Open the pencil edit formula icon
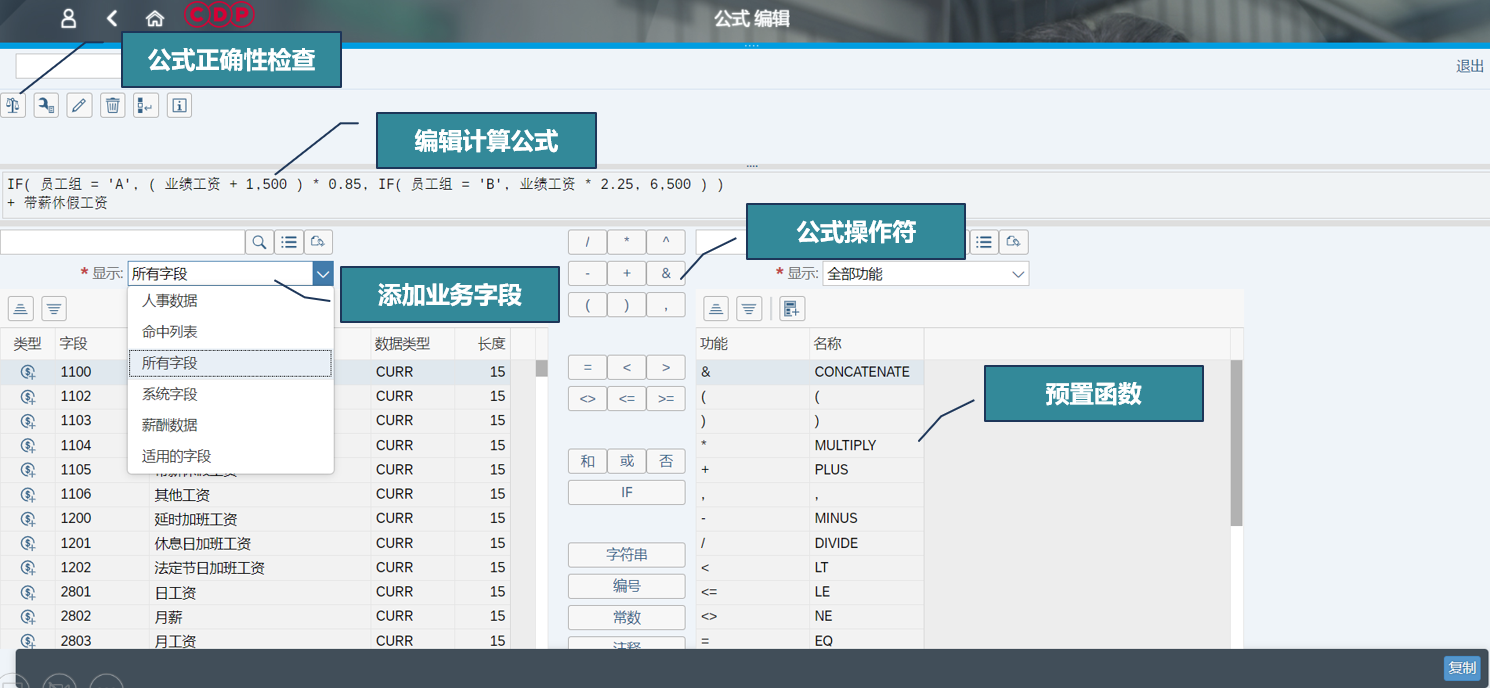Image resolution: width=1490 pixels, height=688 pixels. [x=79, y=104]
